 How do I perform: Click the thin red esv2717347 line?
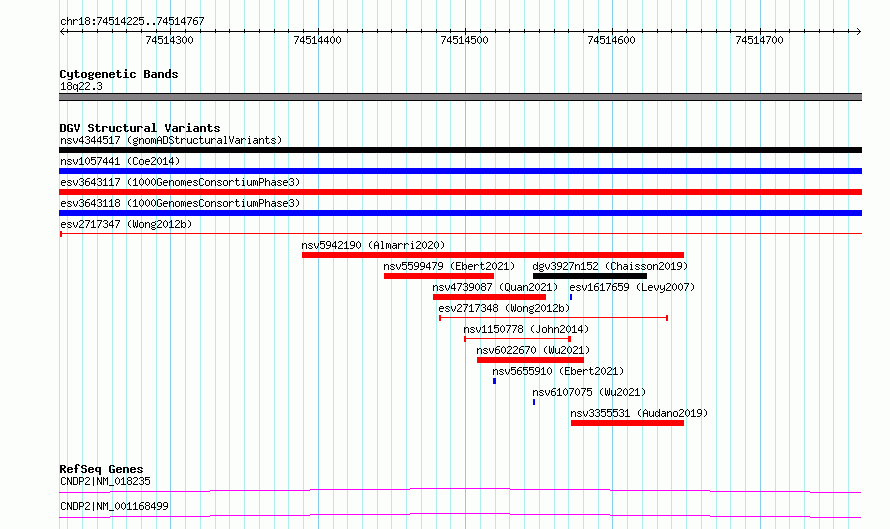(x=460, y=234)
